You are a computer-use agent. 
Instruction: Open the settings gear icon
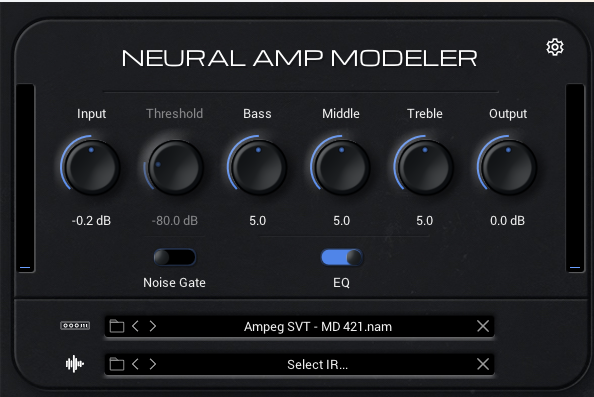pos(555,47)
